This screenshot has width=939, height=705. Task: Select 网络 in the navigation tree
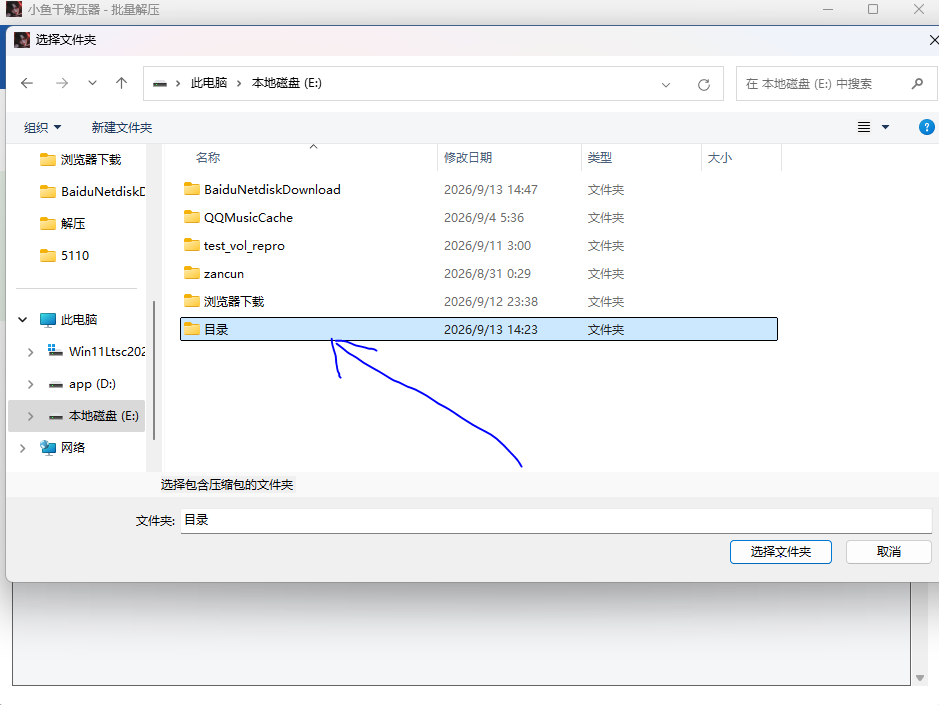tap(62, 447)
